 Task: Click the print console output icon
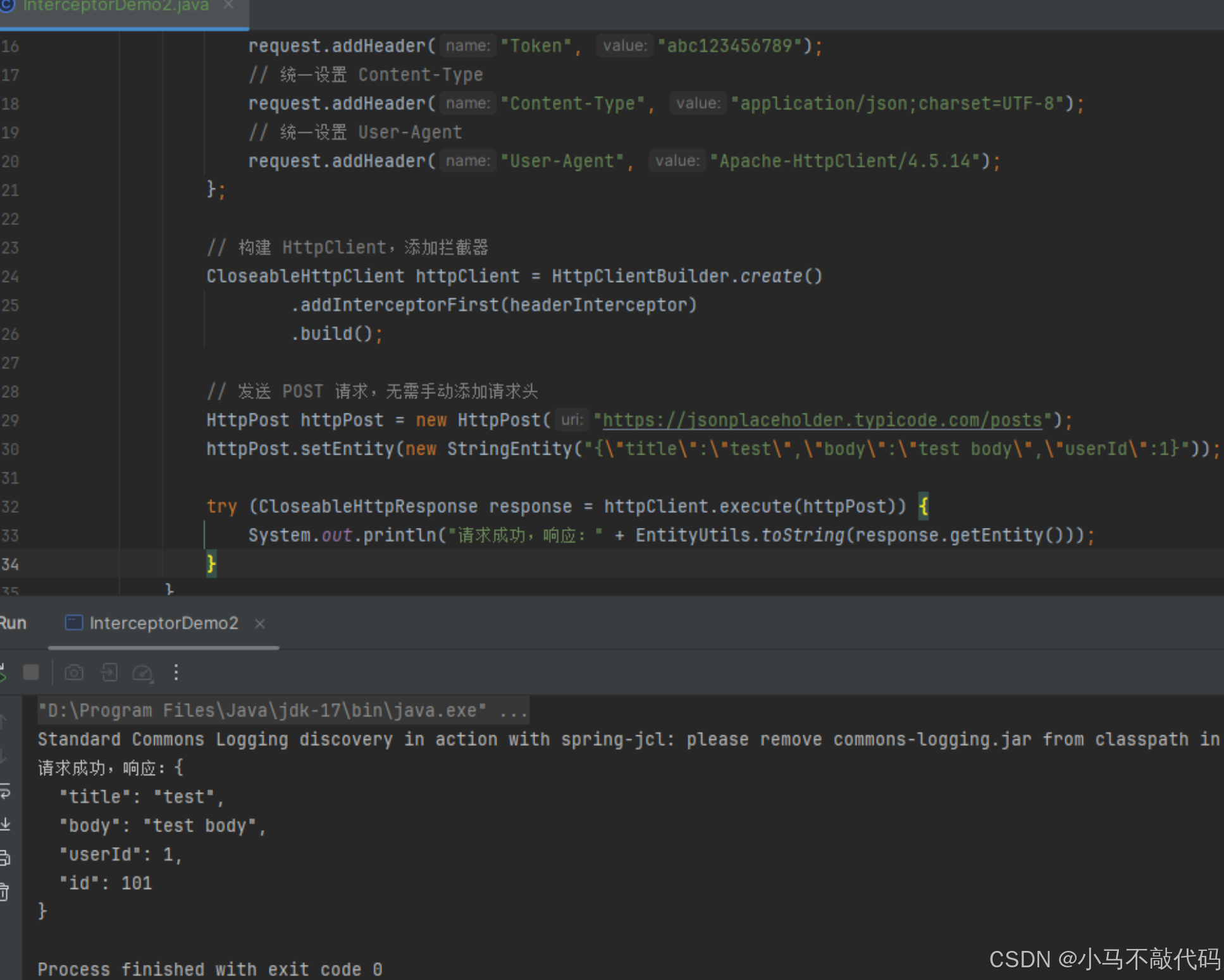coord(5,858)
